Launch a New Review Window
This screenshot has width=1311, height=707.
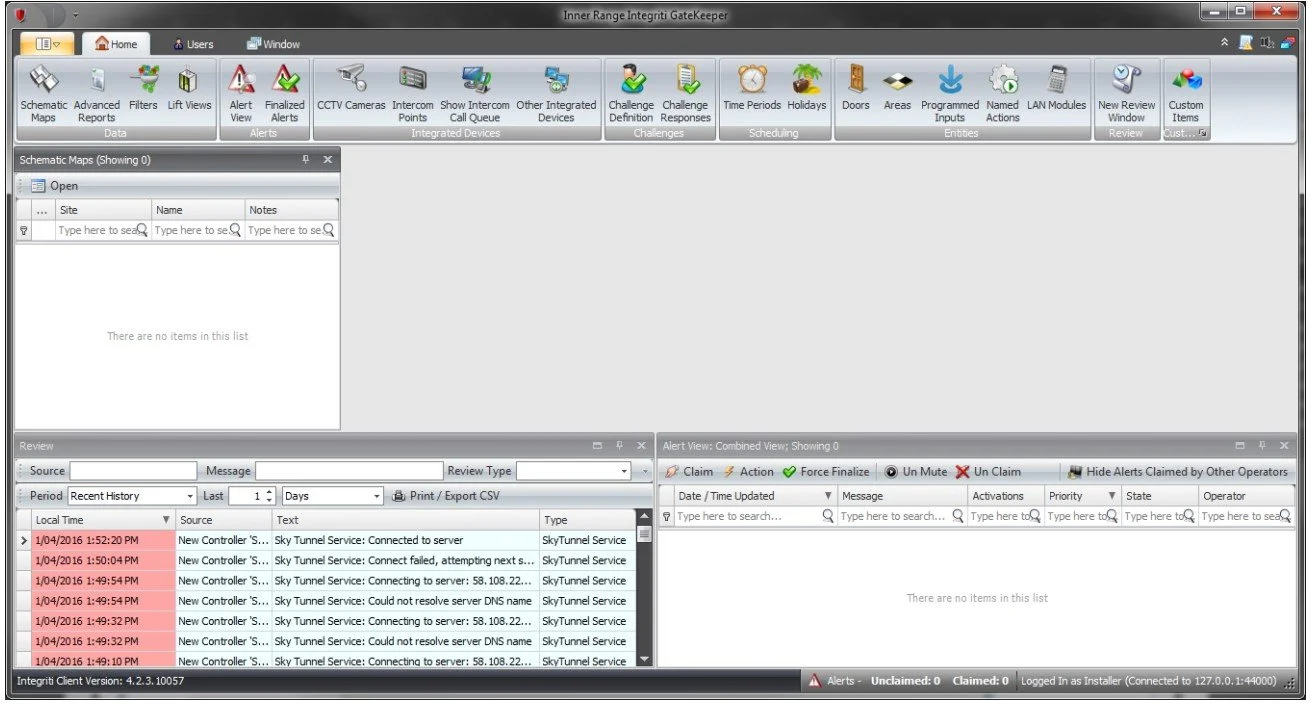click(x=1126, y=90)
